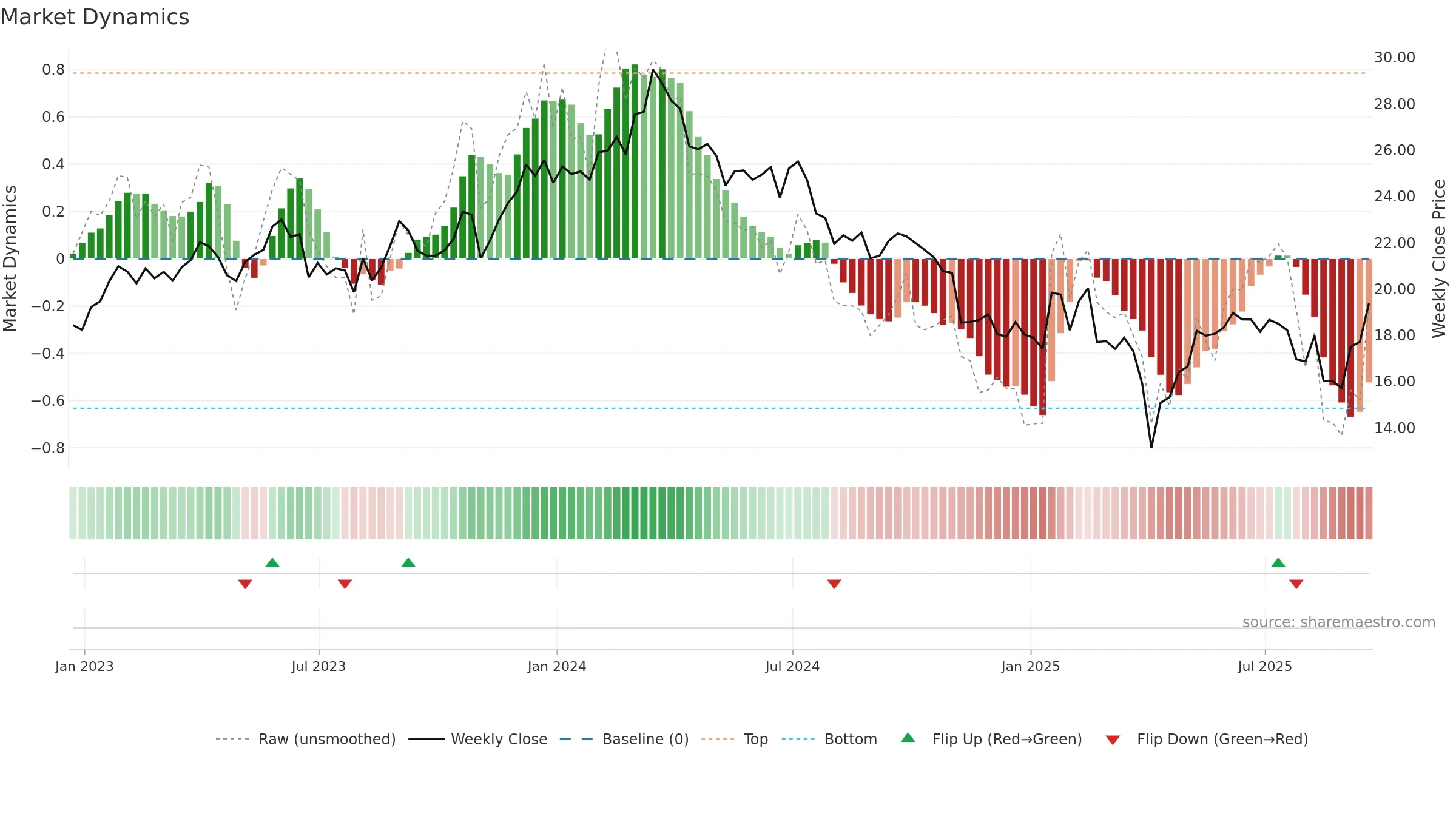Click the Baseline (0) legend entry
The image size is (1456, 819).
coord(624,739)
